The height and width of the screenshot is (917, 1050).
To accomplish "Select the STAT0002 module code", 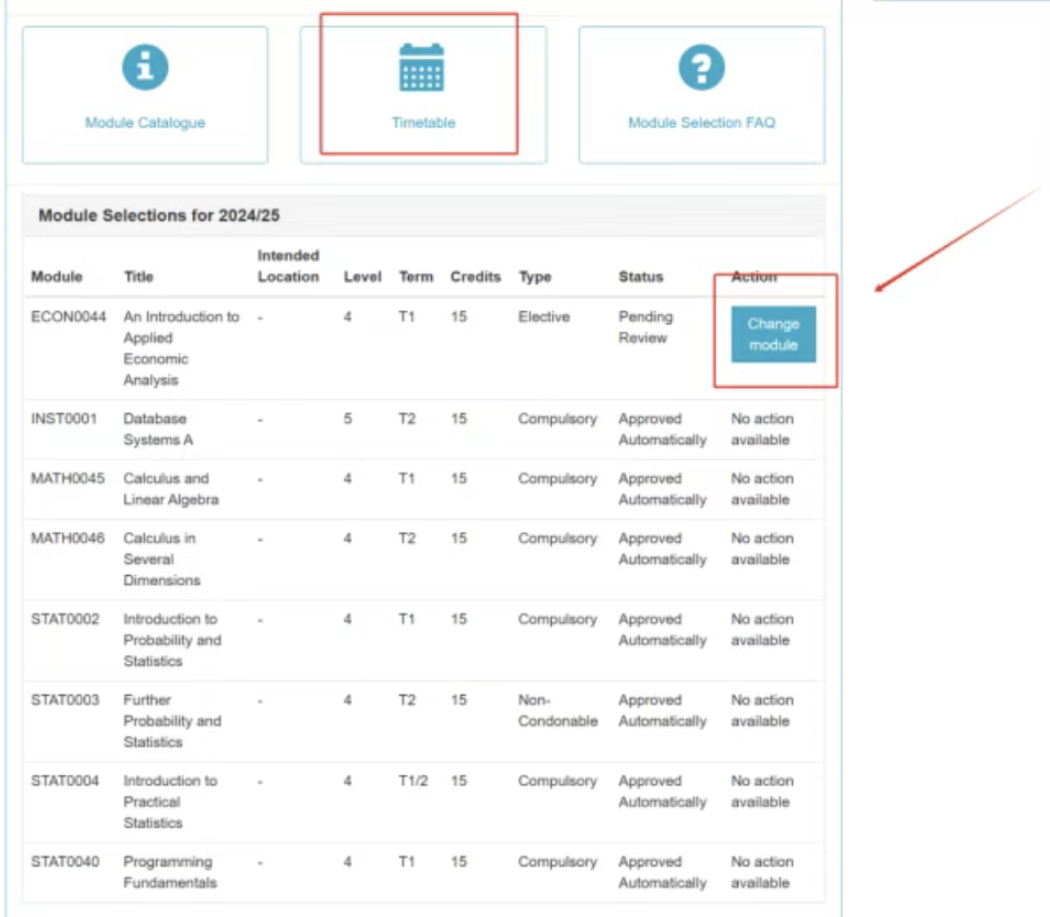I will tap(65, 619).
